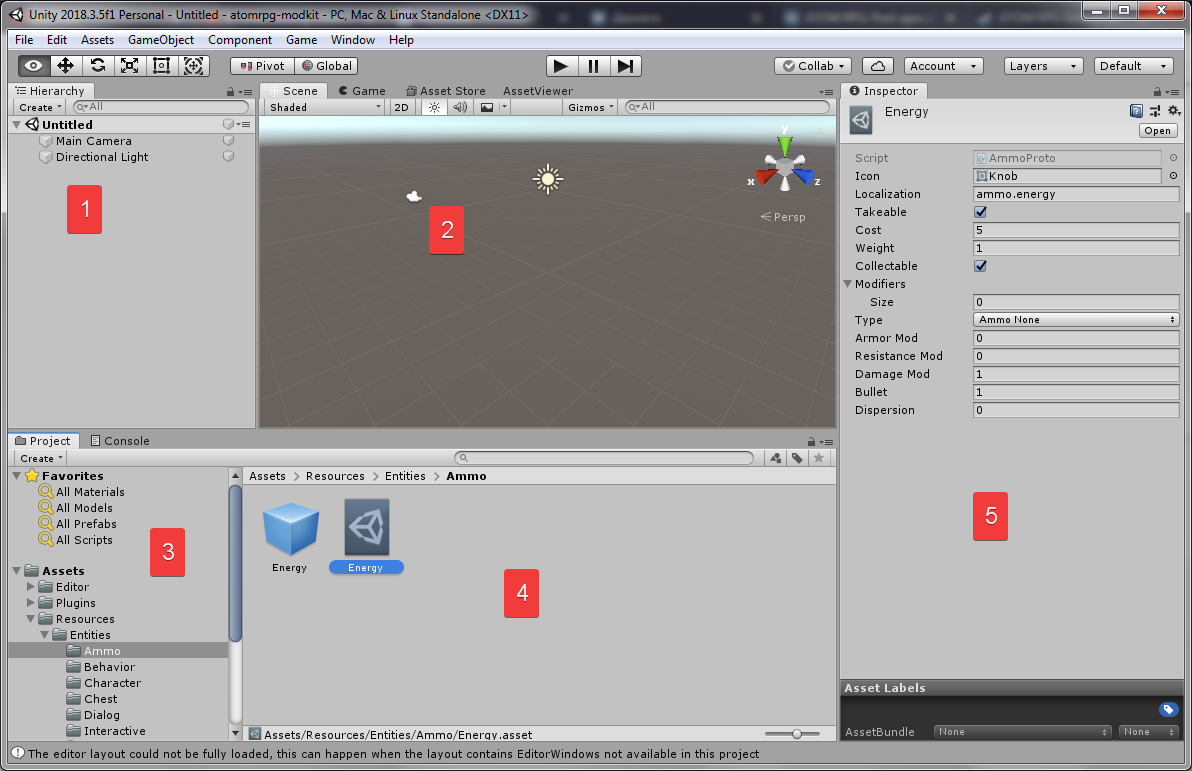Click the Collab button
This screenshot has height=771, width=1192.
point(813,66)
